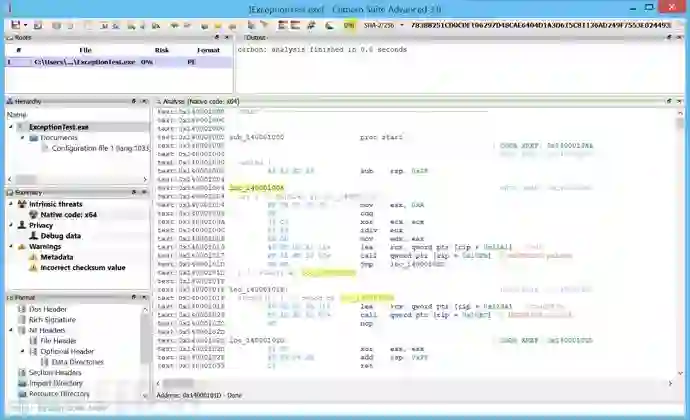Image resolution: width=690 pixels, height=420 pixels.
Task: Click the # column header in Roots
Action: (x=18, y=50)
